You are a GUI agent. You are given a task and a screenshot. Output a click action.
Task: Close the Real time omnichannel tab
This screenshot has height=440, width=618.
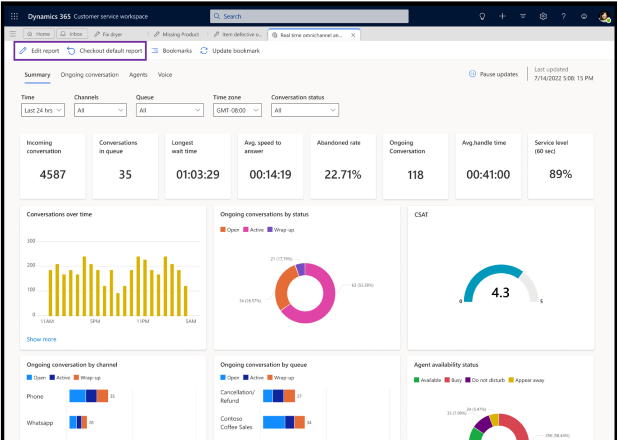[x=353, y=34]
